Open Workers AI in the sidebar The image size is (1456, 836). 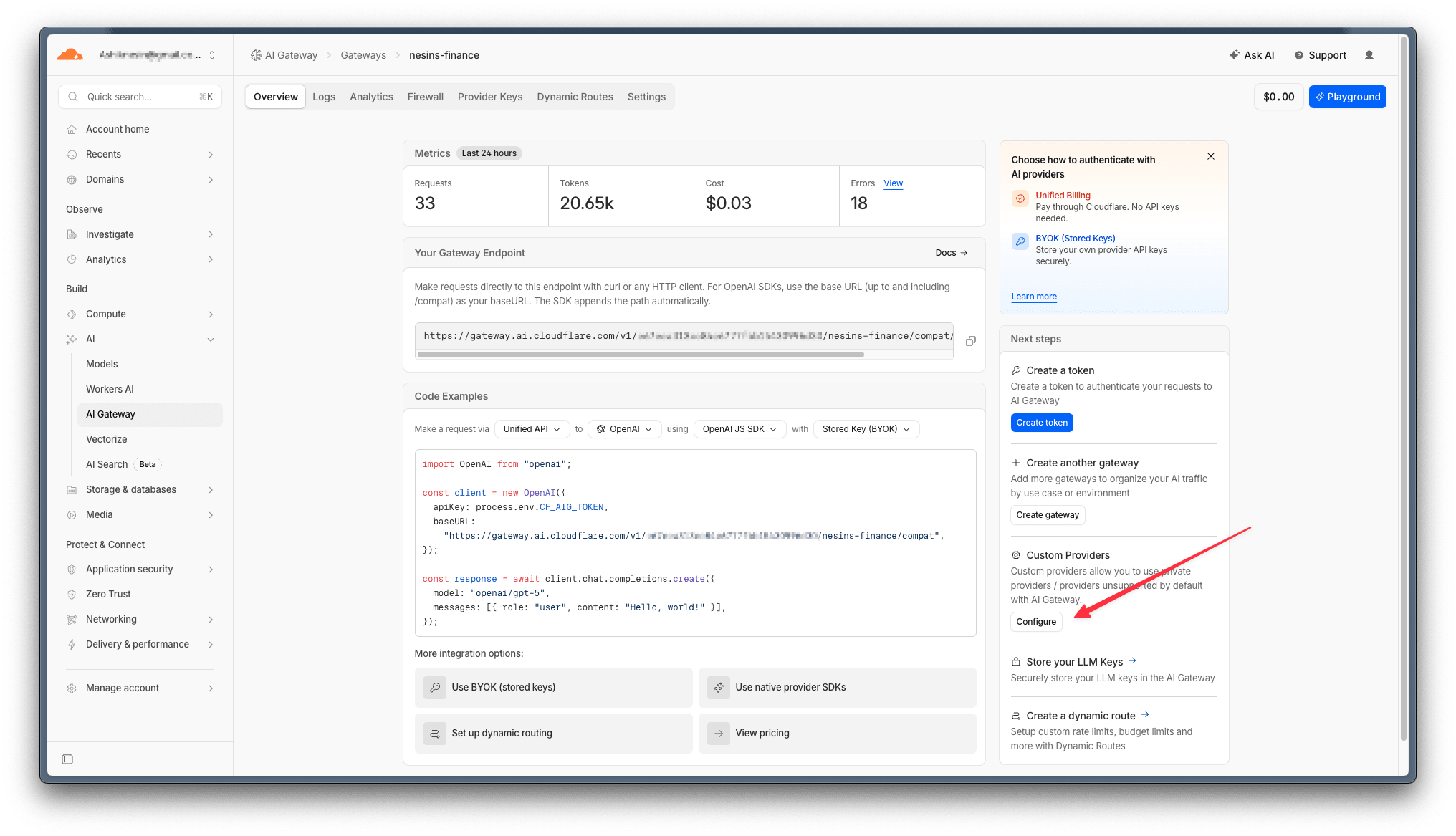(x=110, y=389)
